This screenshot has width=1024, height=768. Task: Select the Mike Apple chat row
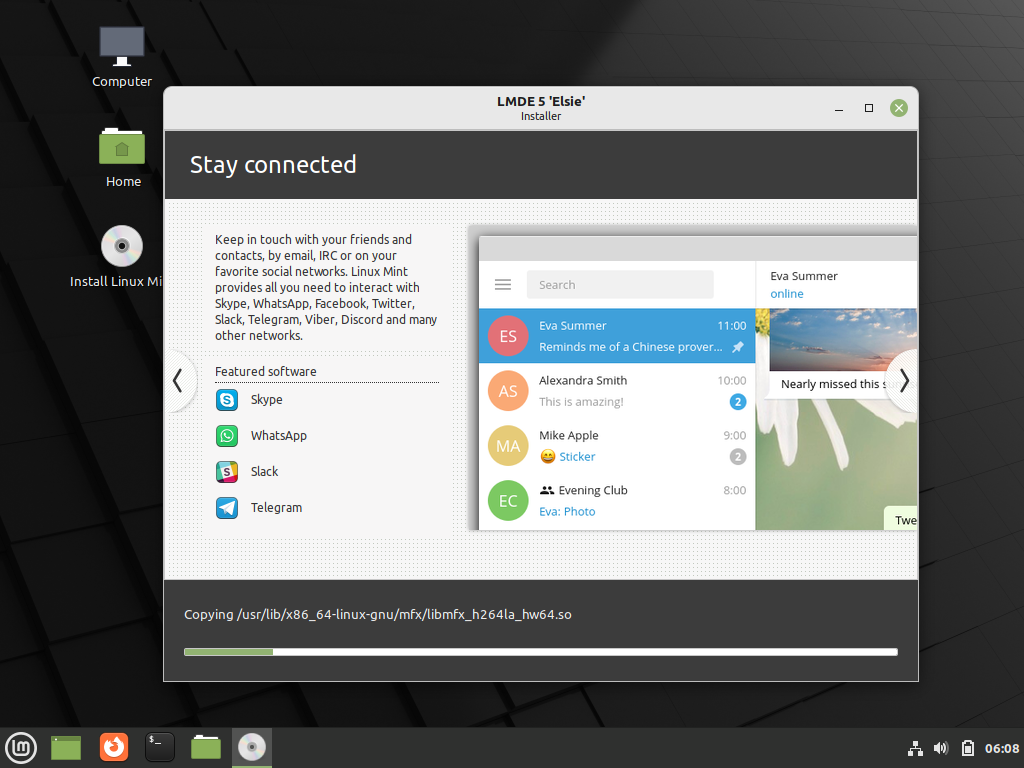click(x=617, y=445)
